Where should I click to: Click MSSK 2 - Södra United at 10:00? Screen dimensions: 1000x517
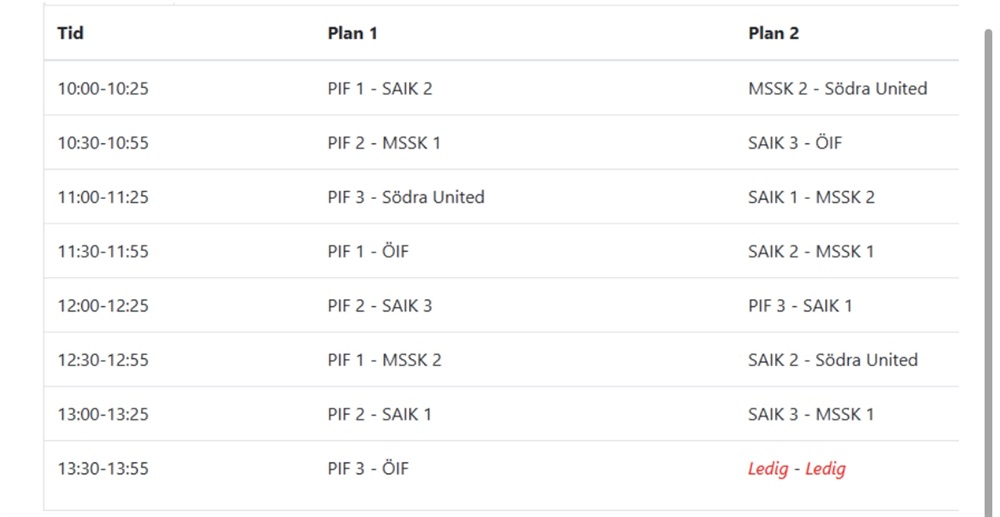[x=837, y=89]
